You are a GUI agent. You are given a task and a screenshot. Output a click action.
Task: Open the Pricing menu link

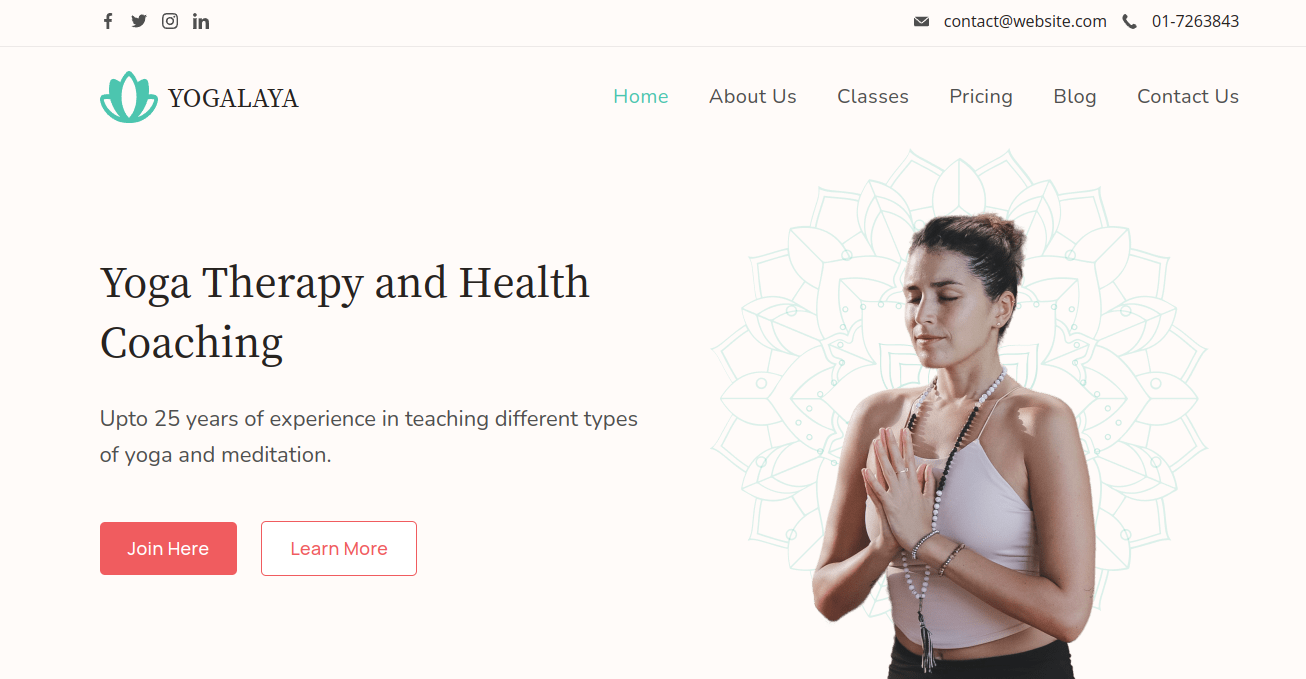pos(981,97)
